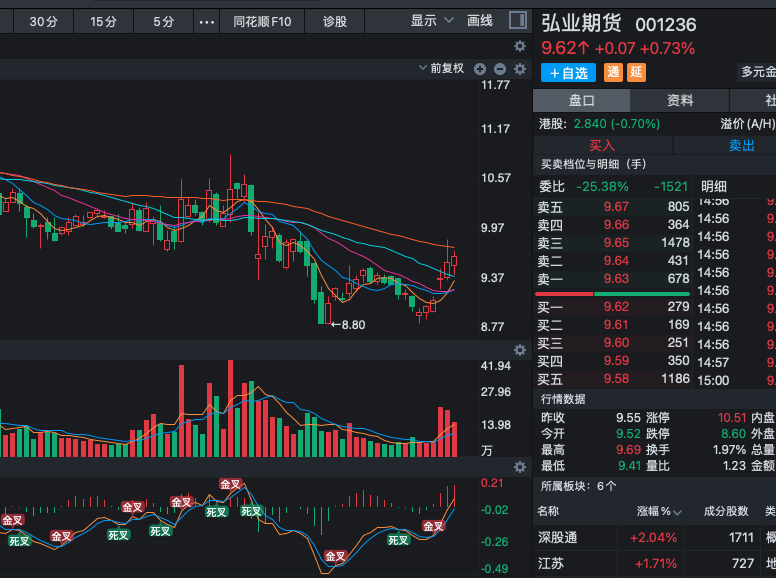Image resolution: width=776 pixels, height=578 pixels.
Task: Open the 江苏 sector row
Action: coord(654,564)
